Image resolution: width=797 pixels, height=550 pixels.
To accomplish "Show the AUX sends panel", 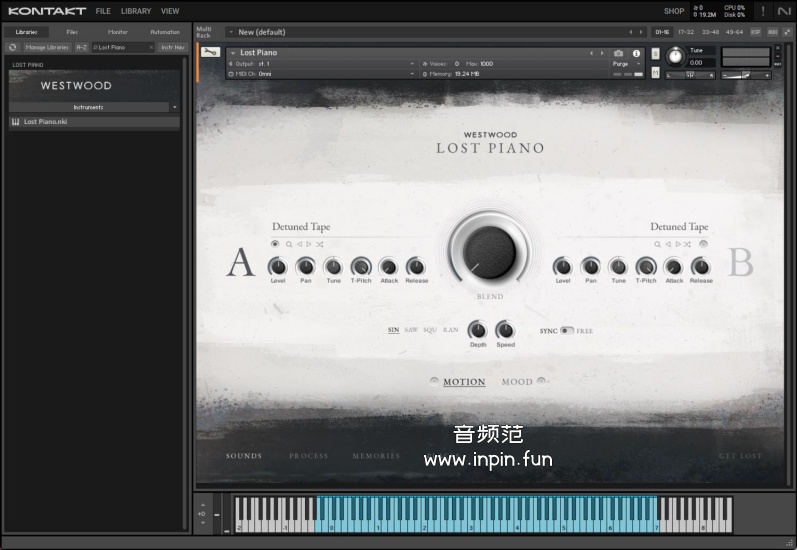I will point(773,32).
